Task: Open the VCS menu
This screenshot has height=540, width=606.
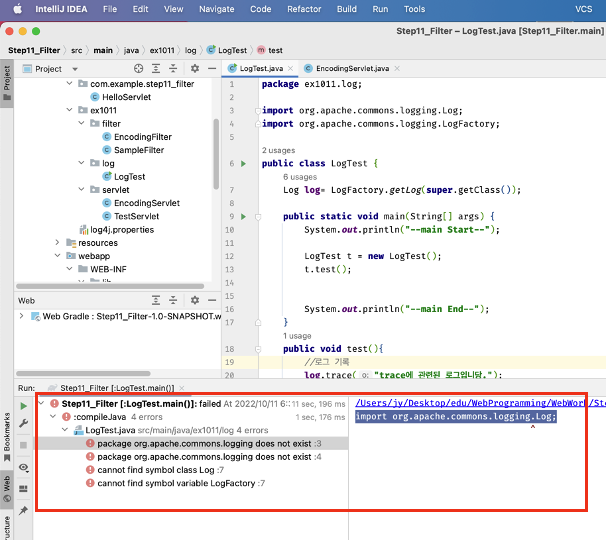Action: tap(583, 9)
